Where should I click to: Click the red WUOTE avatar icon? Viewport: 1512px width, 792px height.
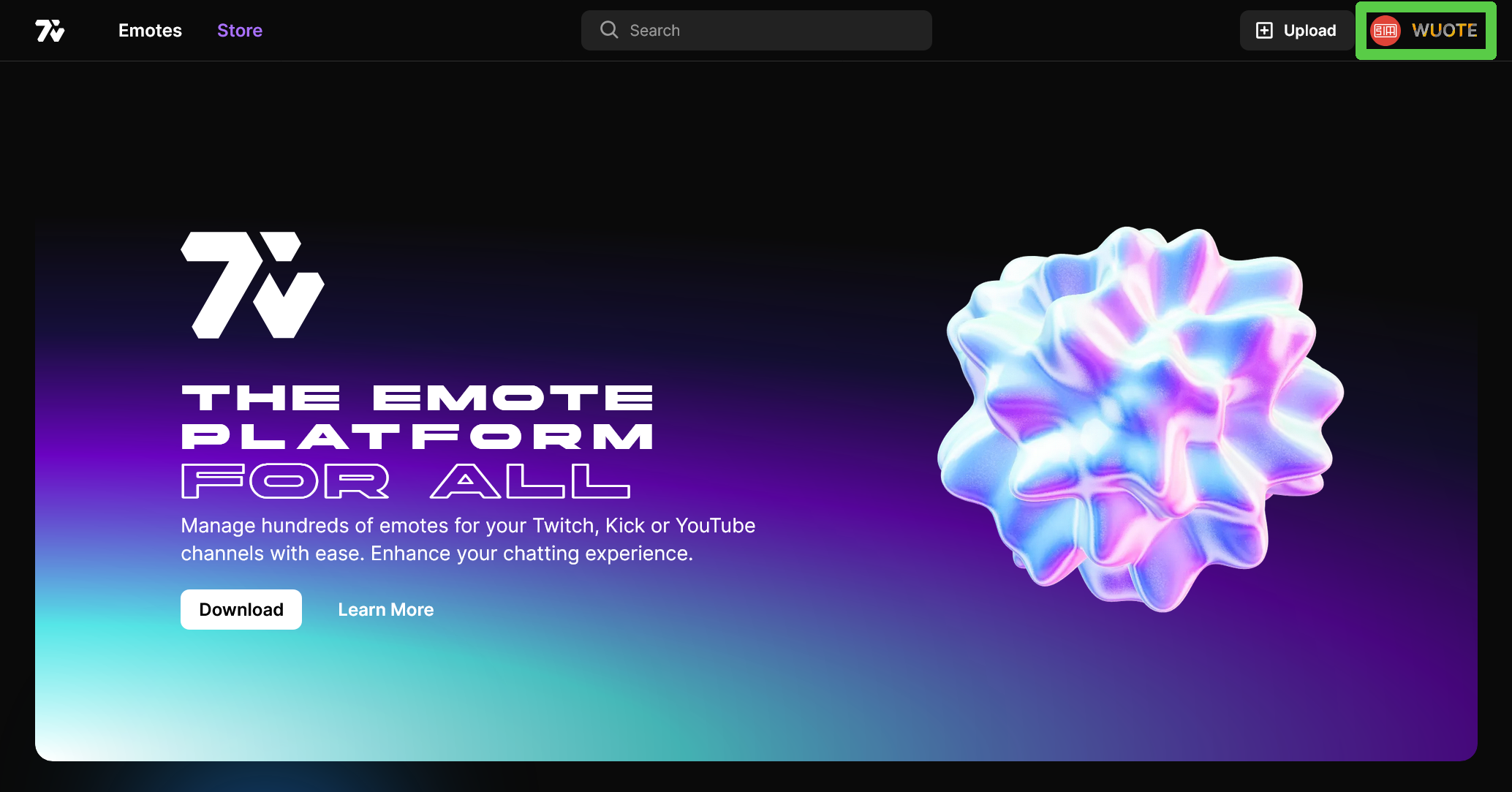pos(1385,31)
